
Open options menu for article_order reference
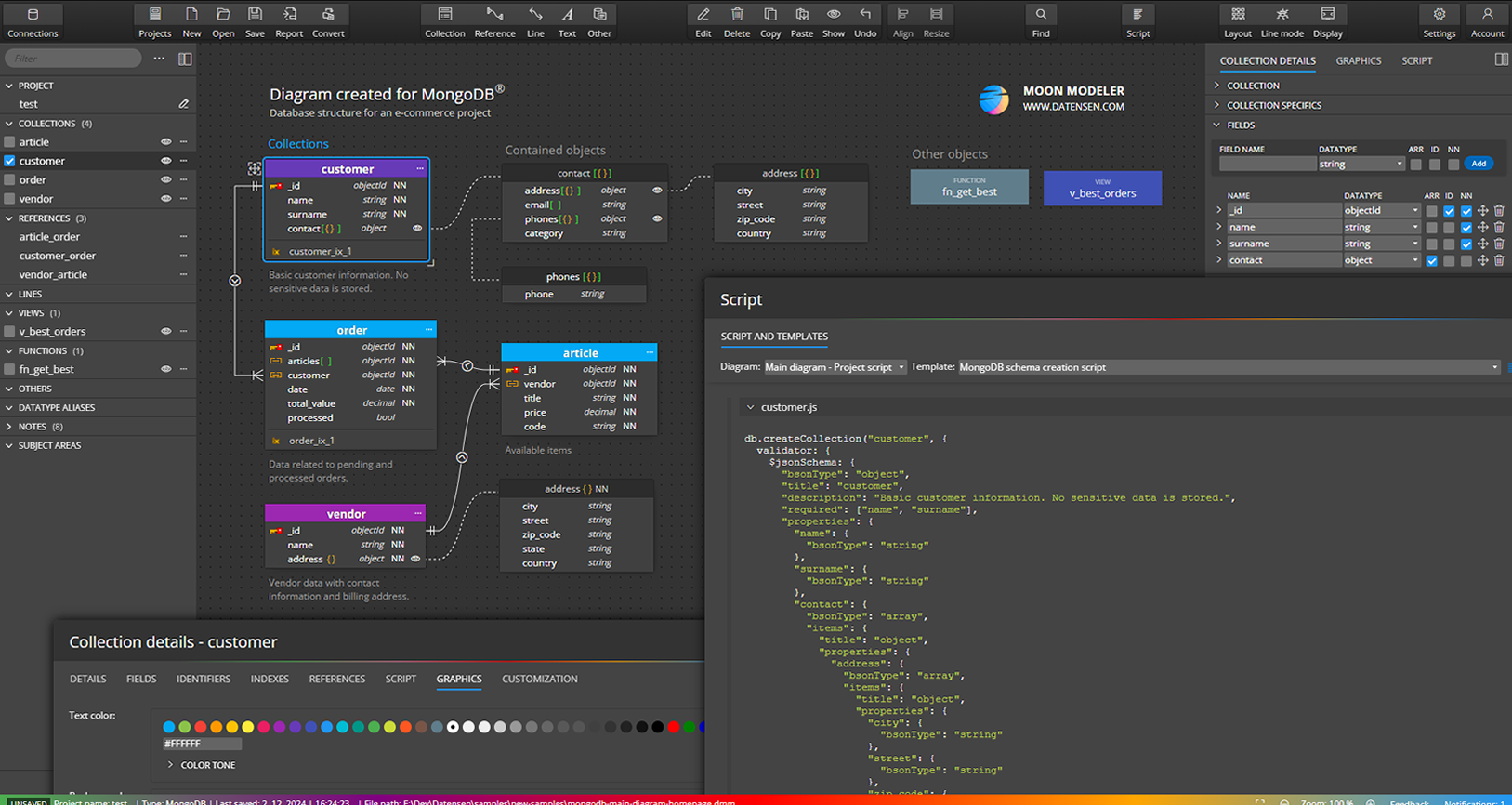(x=183, y=237)
